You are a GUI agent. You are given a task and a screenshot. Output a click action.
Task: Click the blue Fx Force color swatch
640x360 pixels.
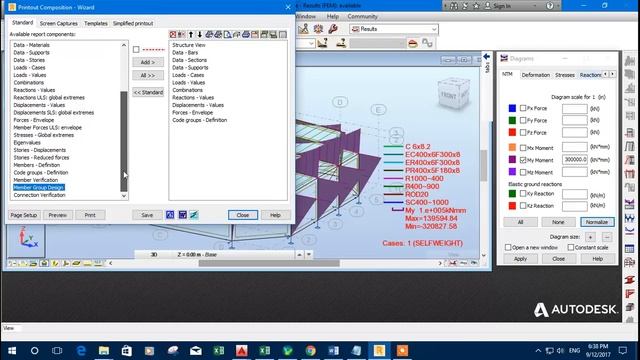[x=512, y=108]
